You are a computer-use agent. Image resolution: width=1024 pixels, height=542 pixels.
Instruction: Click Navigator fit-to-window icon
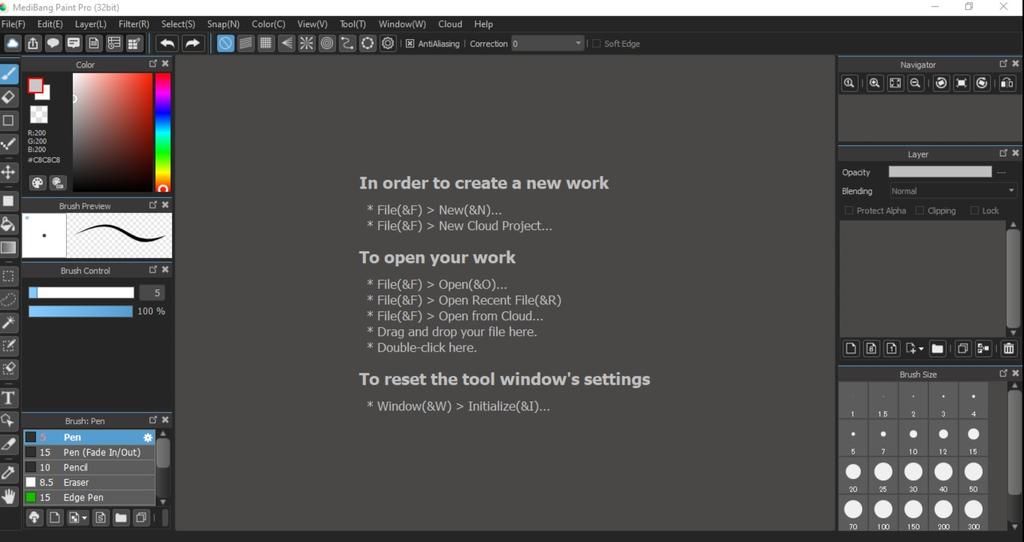(895, 83)
